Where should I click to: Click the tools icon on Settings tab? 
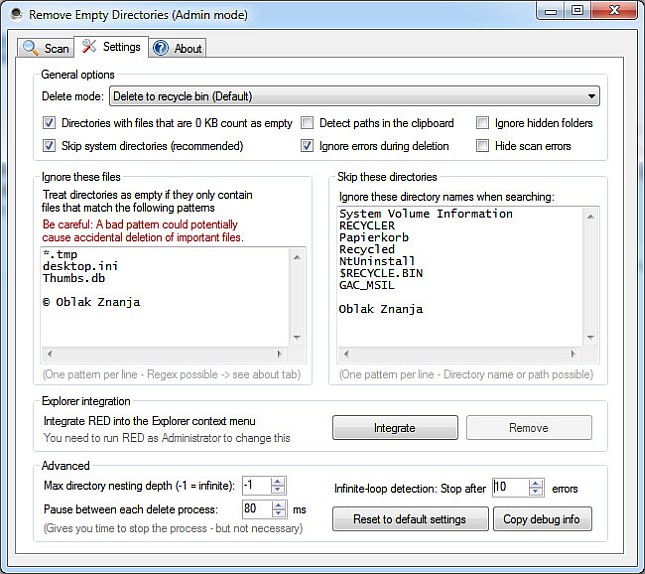pos(89,47)
